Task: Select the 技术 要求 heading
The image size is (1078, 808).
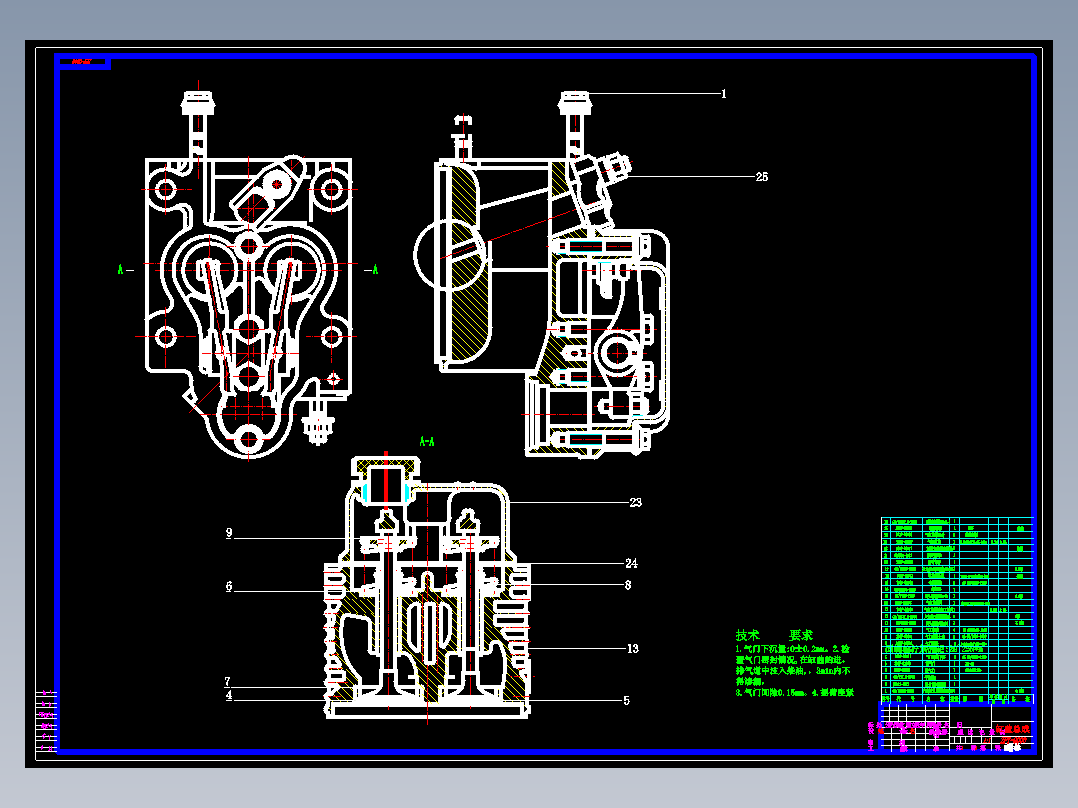Action: coord(774,635)
